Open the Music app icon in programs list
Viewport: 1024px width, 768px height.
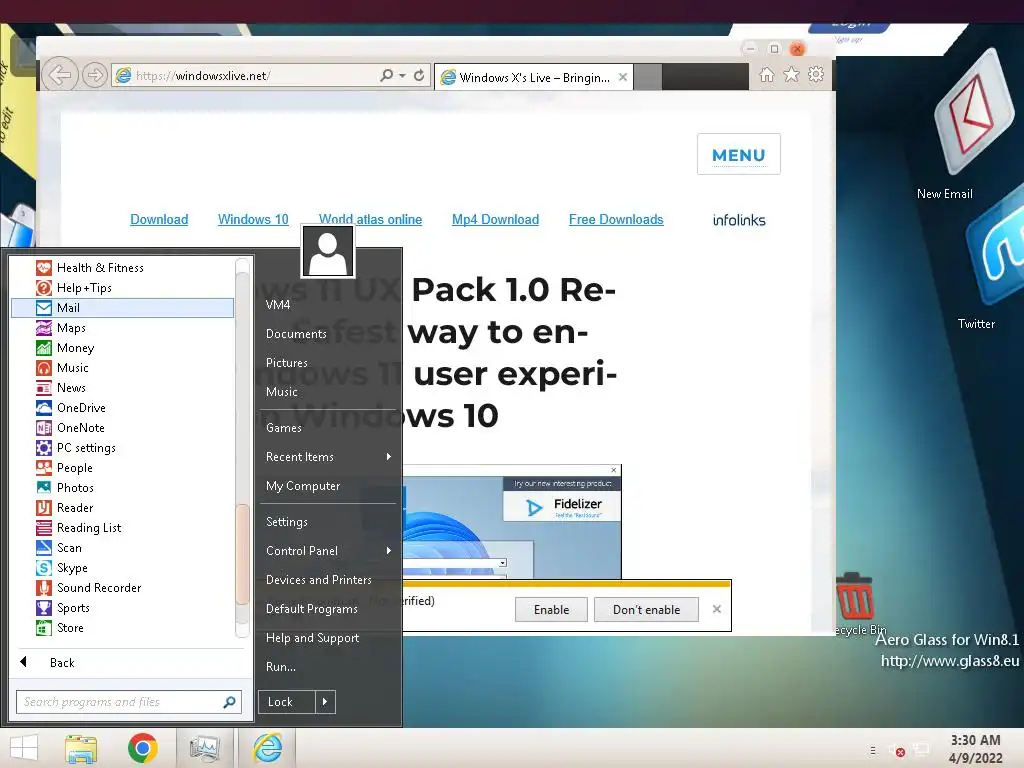[44, 368]
